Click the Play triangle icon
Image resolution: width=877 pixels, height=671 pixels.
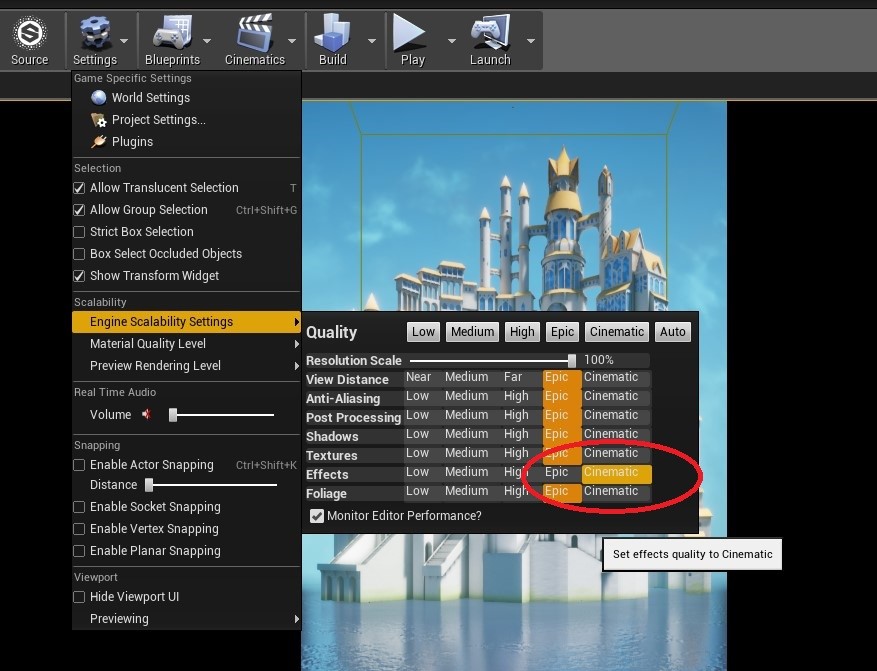[x=409, y=34]
